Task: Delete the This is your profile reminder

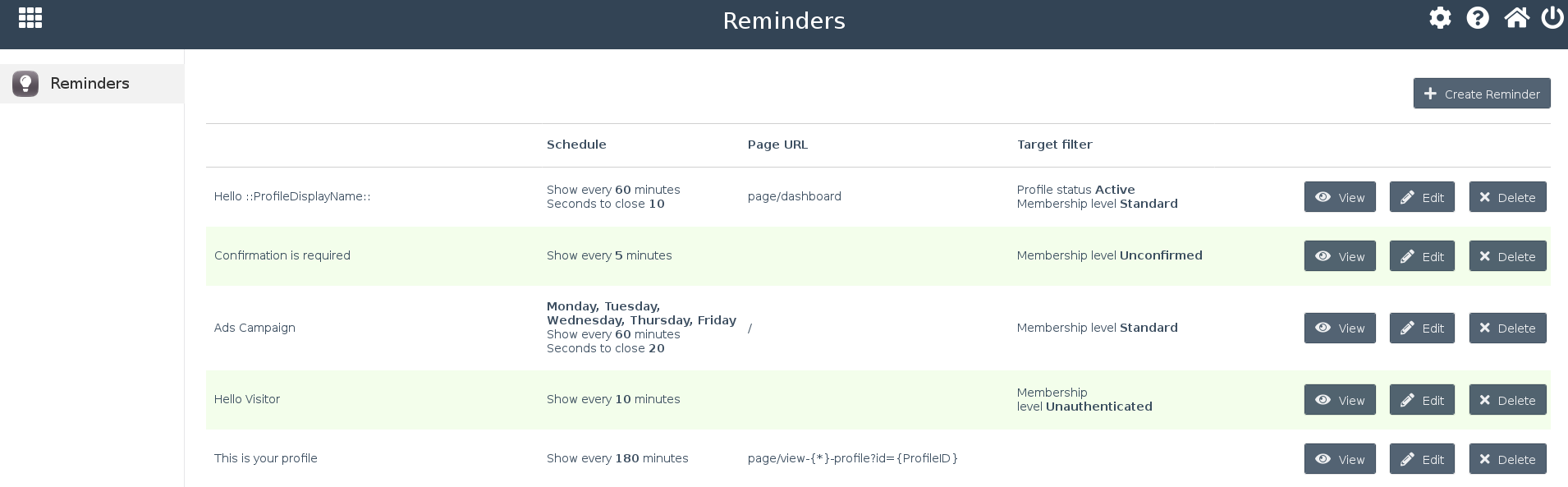Action: click(1507, 459)
